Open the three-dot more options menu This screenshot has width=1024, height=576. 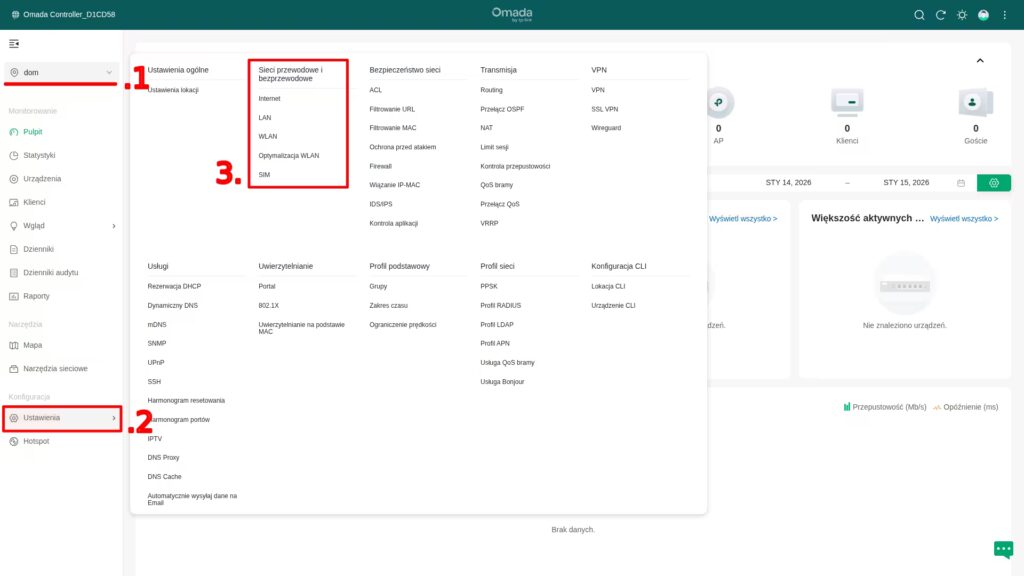[x=1004, y=14]
